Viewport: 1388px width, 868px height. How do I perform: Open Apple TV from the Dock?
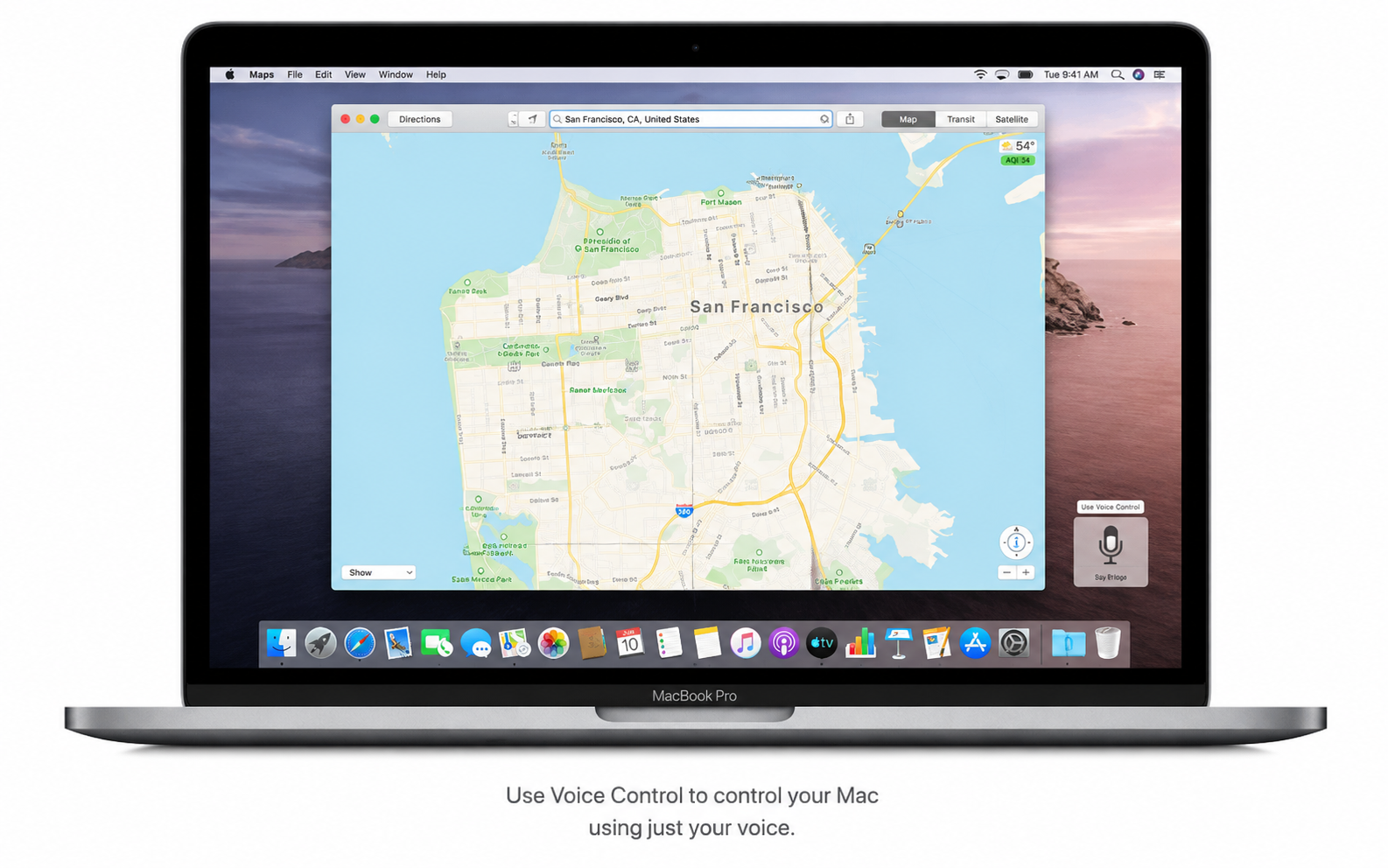822,643
